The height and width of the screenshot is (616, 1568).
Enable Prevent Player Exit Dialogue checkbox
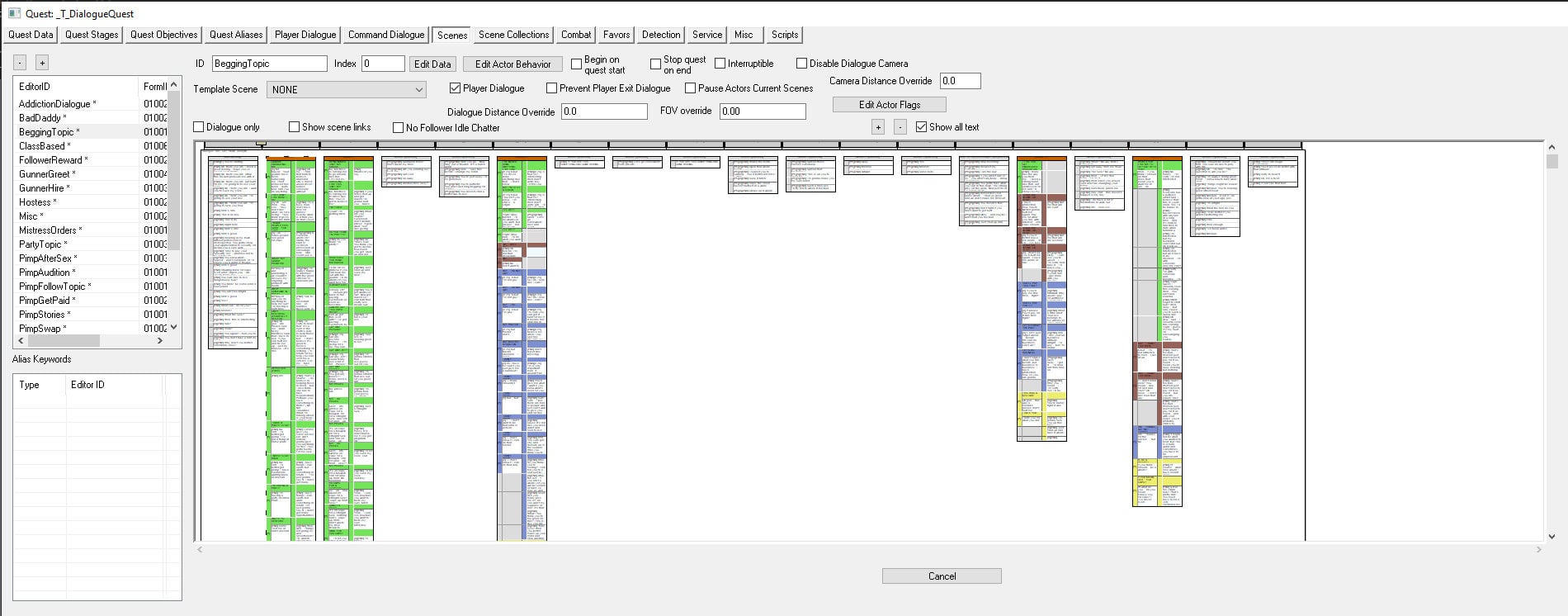[x=552, y=88]
